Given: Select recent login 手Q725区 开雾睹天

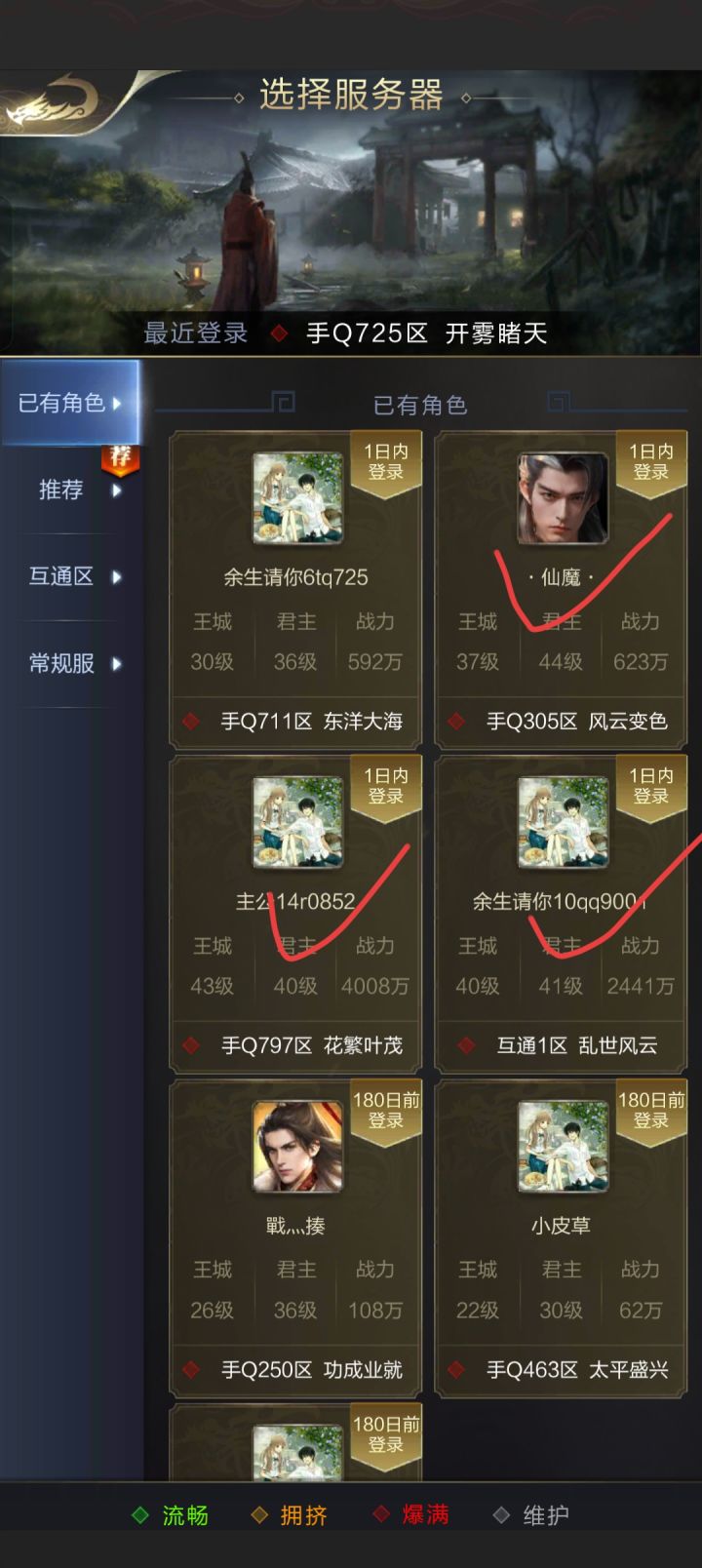Looking at the screenshot, I should pos(426,333).
